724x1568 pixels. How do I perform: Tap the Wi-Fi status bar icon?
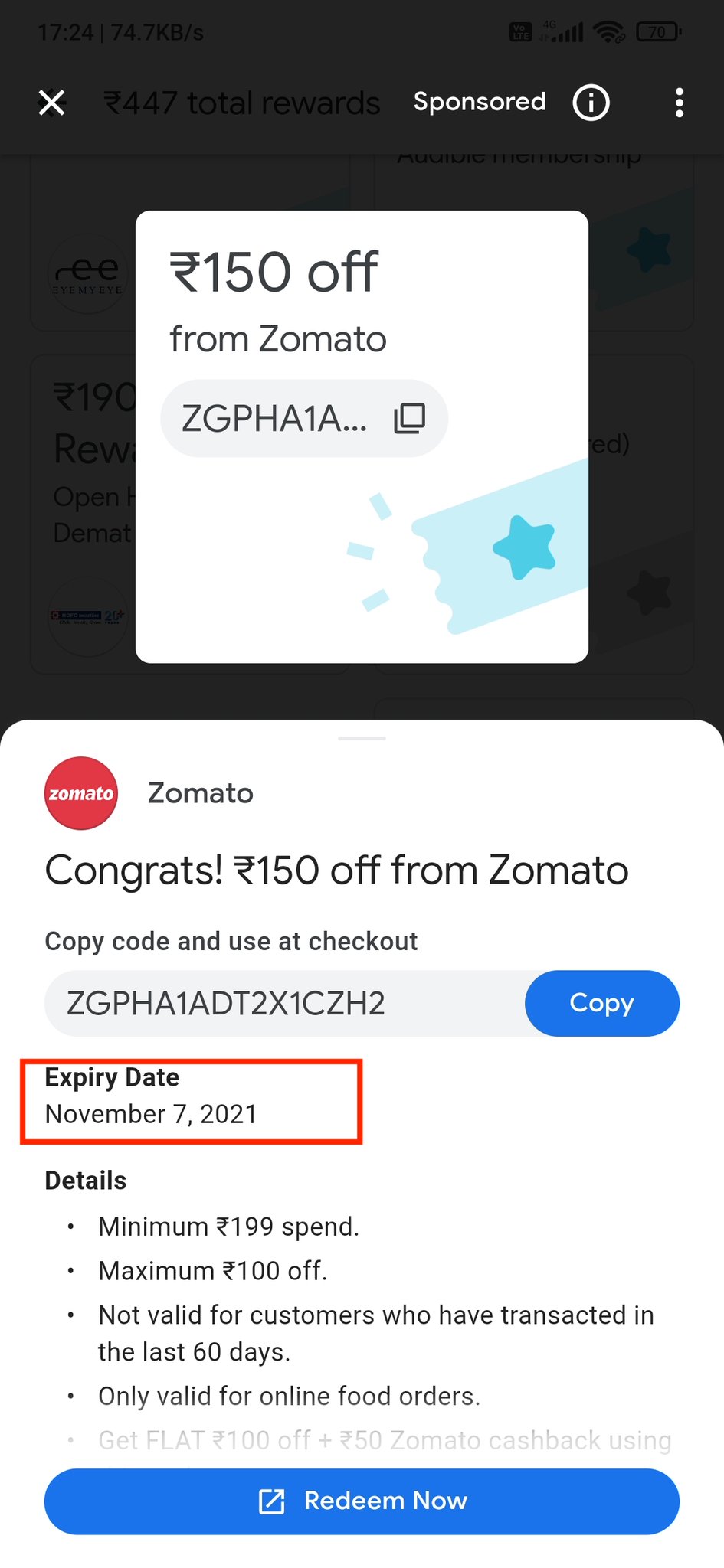click(x=610, y=32)
